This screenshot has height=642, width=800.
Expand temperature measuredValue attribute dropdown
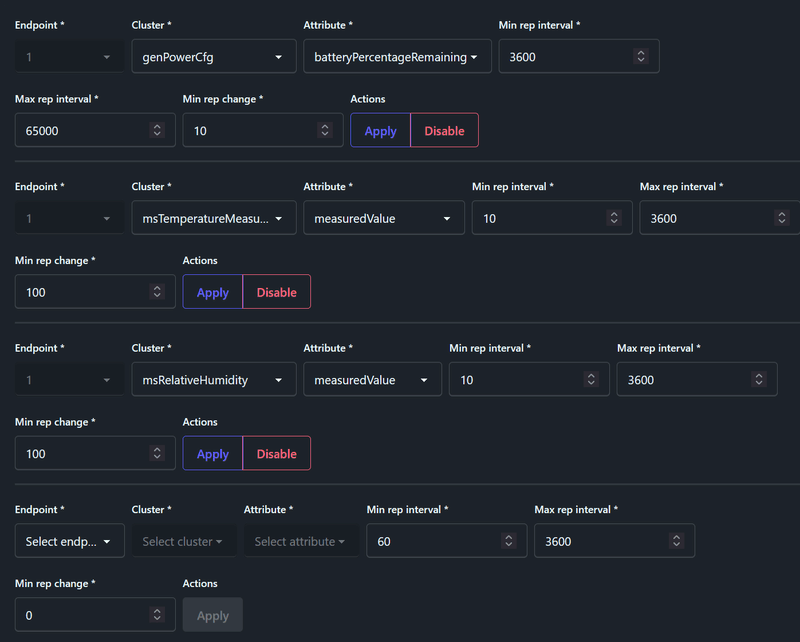coord(383,218)
